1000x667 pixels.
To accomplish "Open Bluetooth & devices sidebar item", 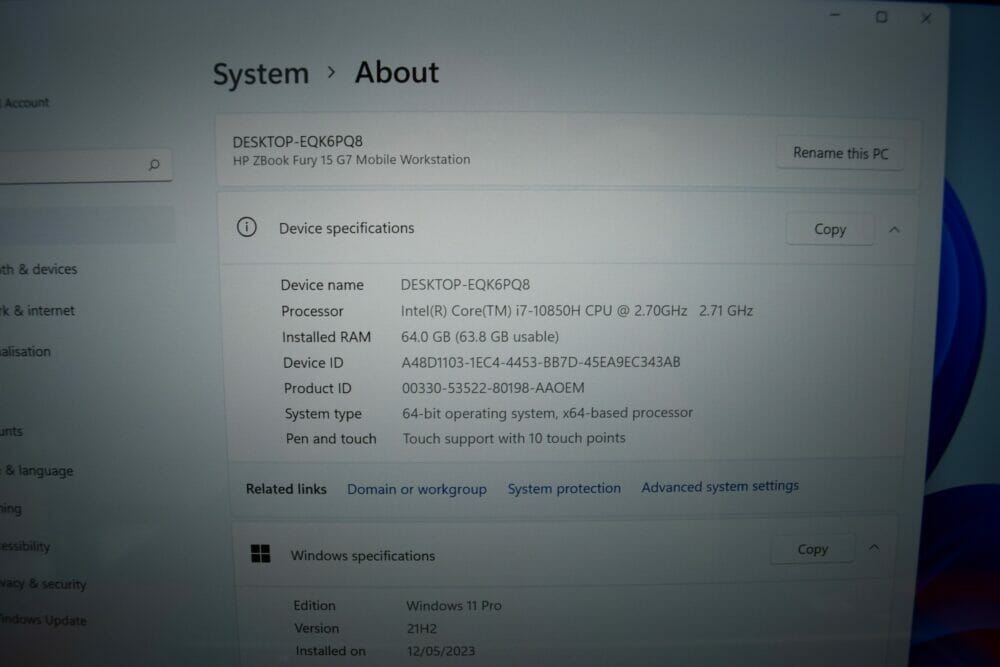I will coord(38,269).
